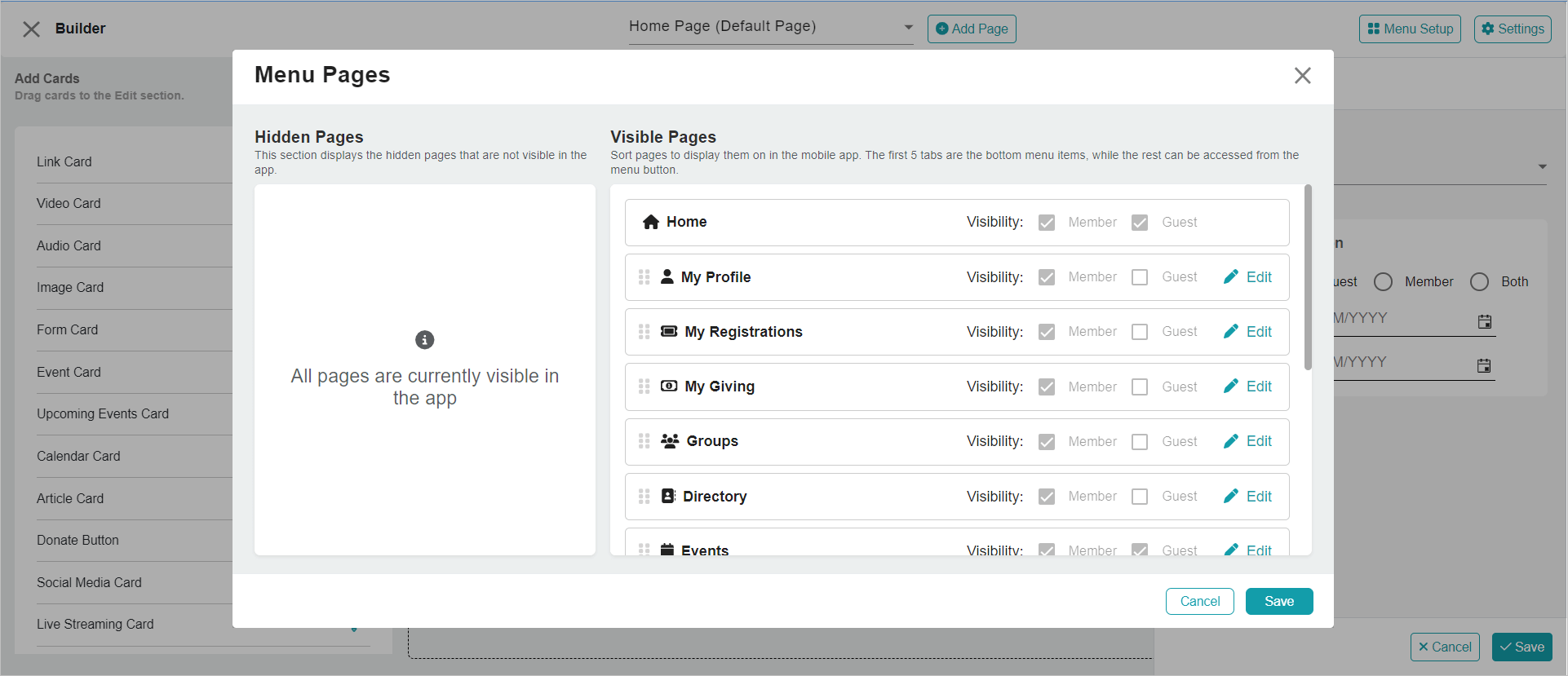This screenshot has width=1568, height=676.
Task: Toggle Member visibility for My Profile
Action: point(1047,277)
